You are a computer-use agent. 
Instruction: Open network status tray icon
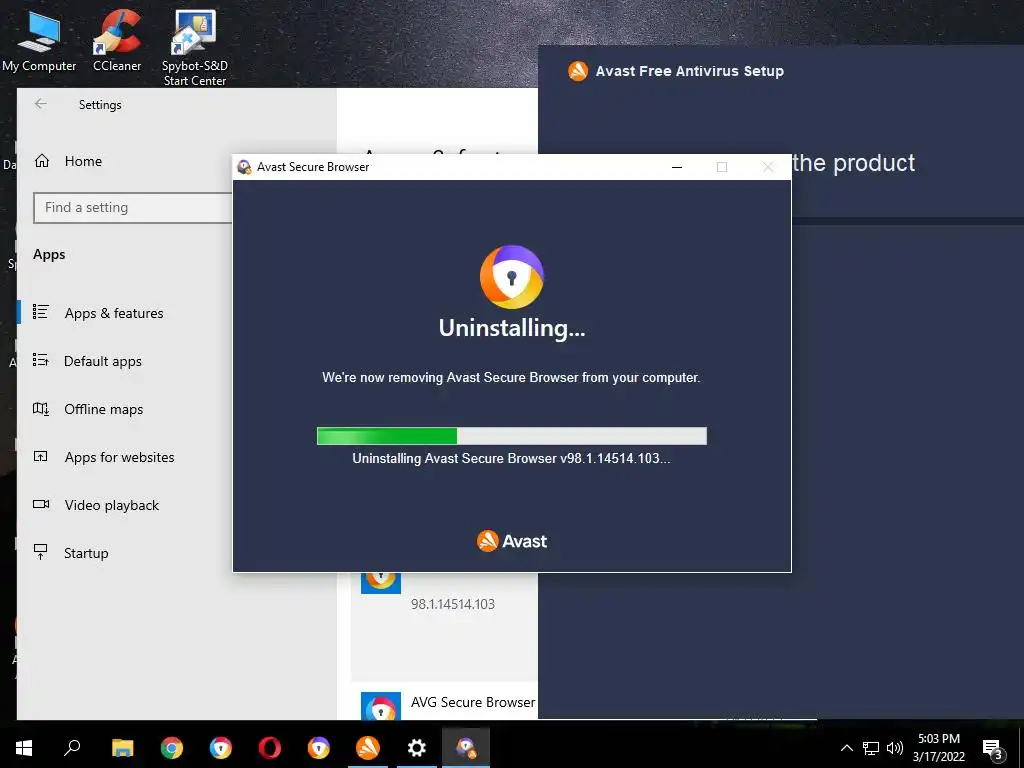871,748
